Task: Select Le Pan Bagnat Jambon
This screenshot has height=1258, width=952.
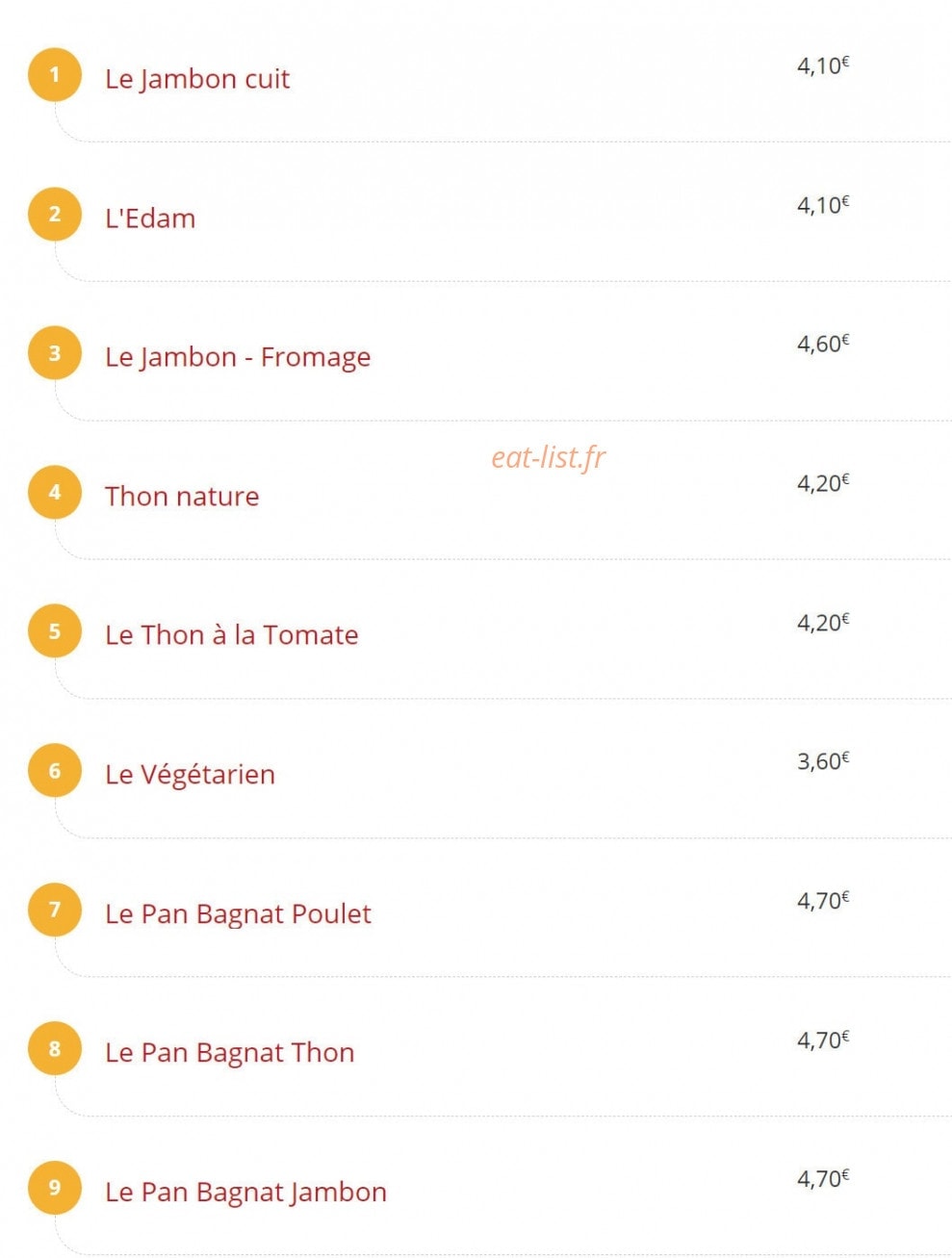Action: 246,1192
